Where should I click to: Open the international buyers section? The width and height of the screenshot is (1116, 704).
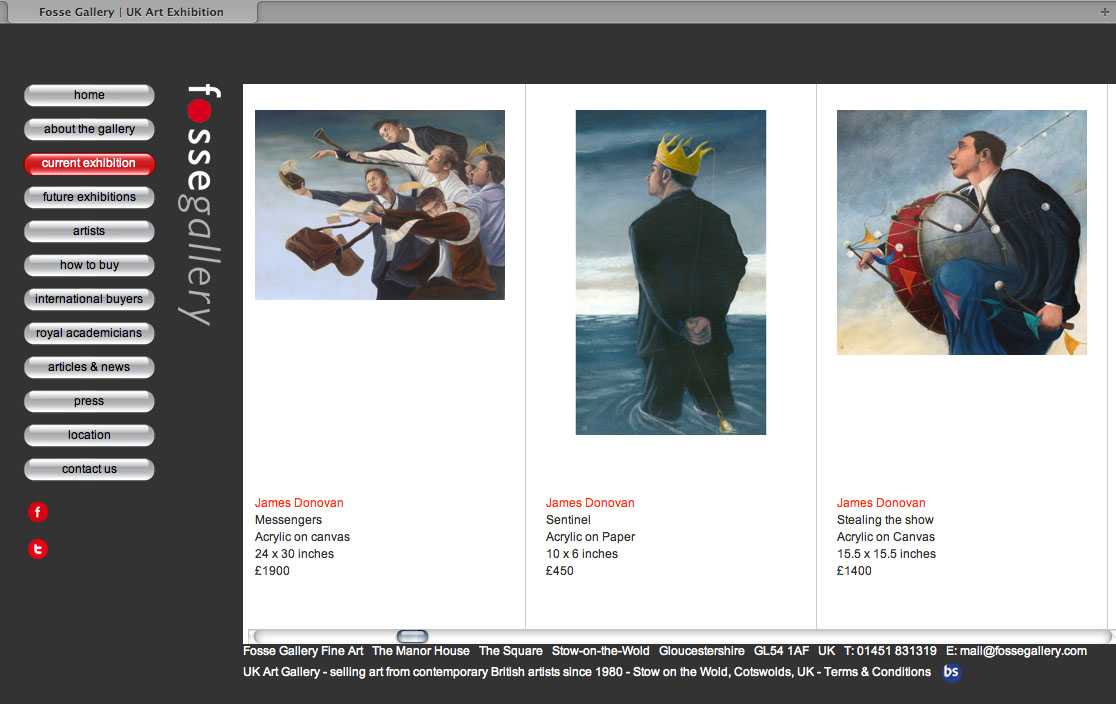click(89, 299)
